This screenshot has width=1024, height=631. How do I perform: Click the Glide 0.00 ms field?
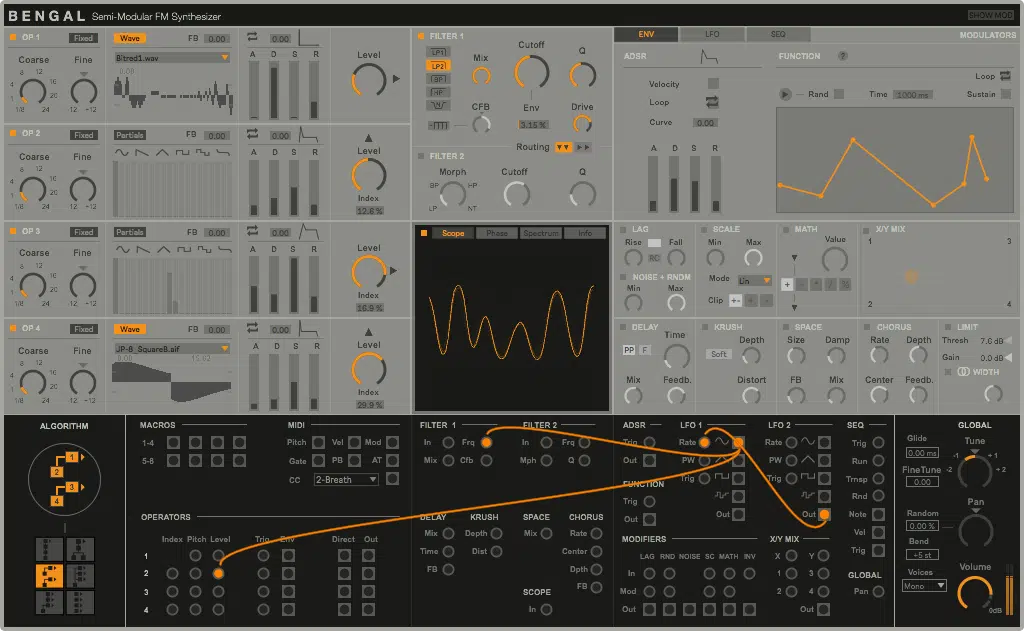[922, 453]
